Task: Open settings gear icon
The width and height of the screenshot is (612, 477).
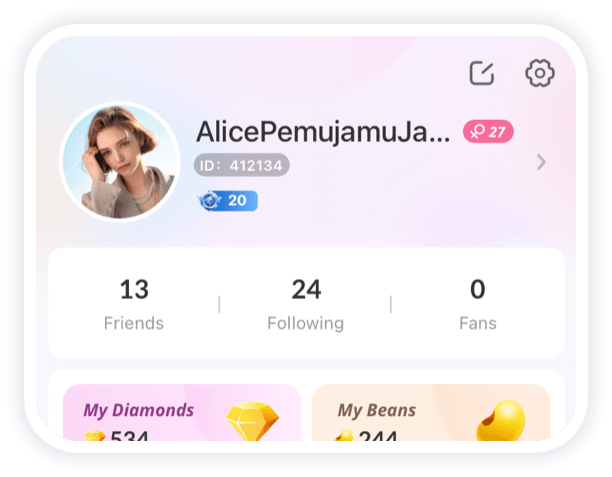Action: pos(539,73)
